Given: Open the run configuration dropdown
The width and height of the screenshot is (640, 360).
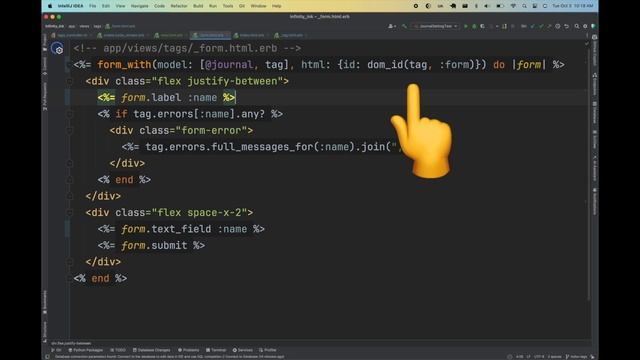Looking at the screenshot, I should coord(436,26).
